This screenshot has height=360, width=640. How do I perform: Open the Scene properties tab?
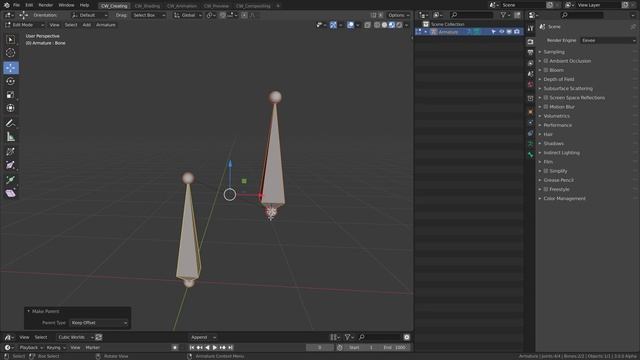(x=530, y=74)
